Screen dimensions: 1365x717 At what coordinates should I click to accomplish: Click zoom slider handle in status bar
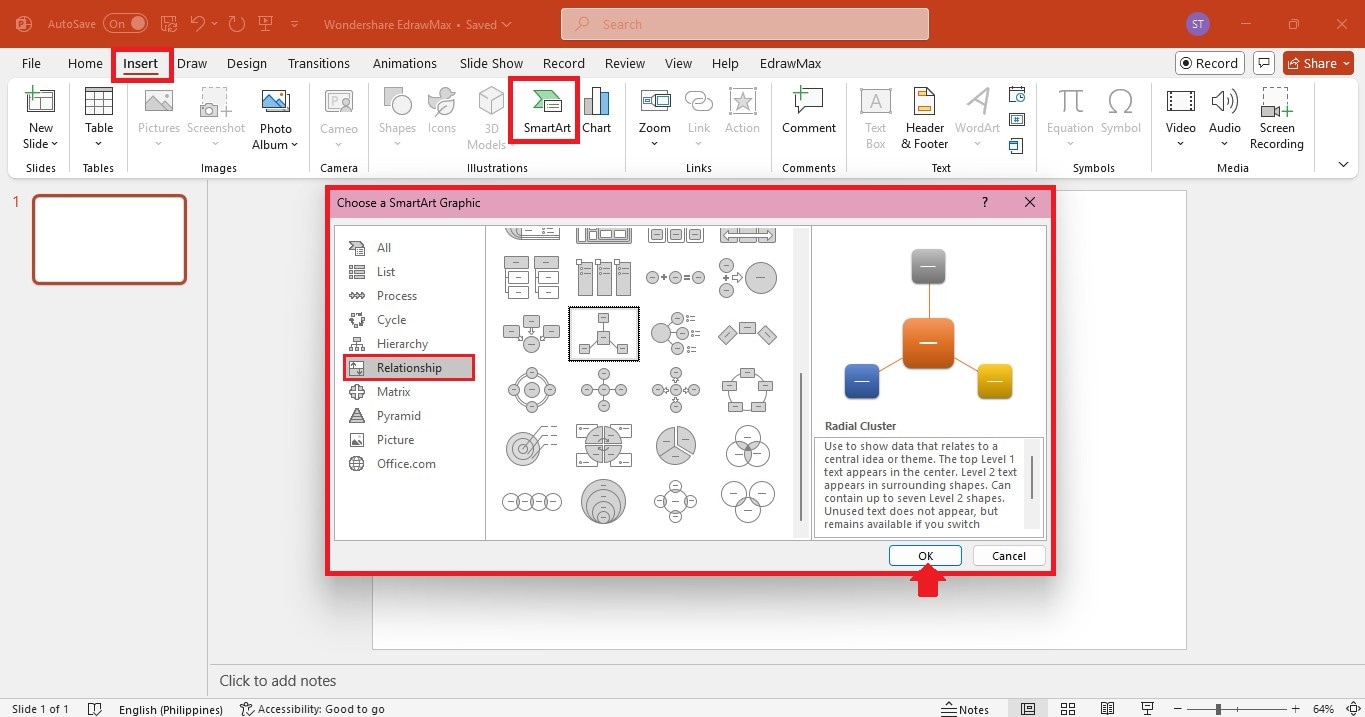pyautogui.click(x=1217, y=709)
